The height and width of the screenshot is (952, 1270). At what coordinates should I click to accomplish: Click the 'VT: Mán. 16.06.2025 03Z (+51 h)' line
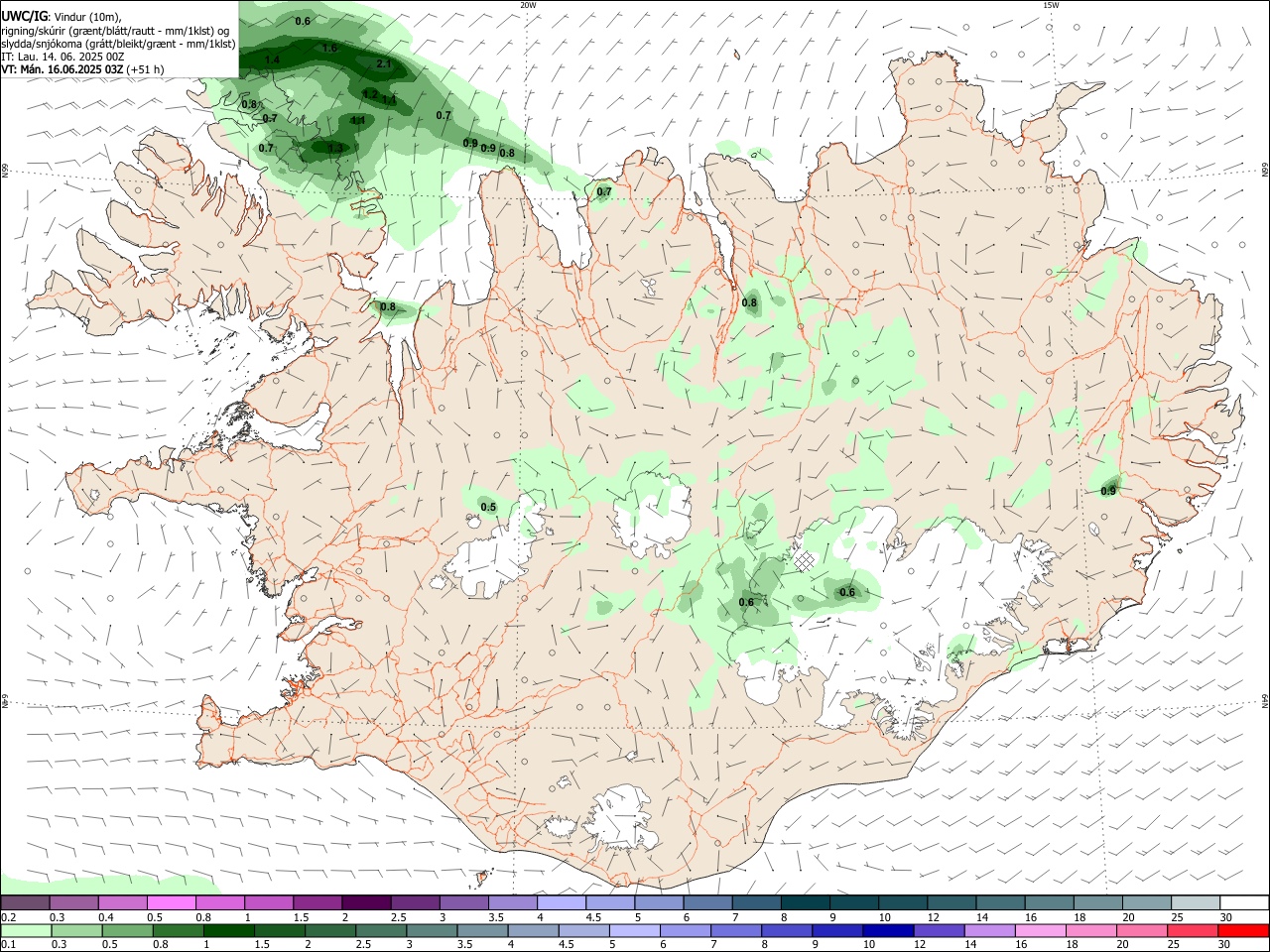click(x=82, y=69)
